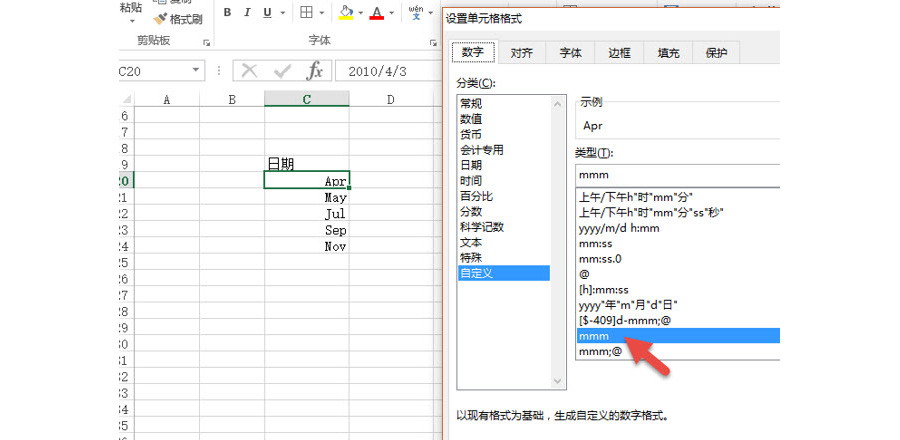
Task: Click the formula bar confirm checkmark icon
Action: tap(282, 71)
